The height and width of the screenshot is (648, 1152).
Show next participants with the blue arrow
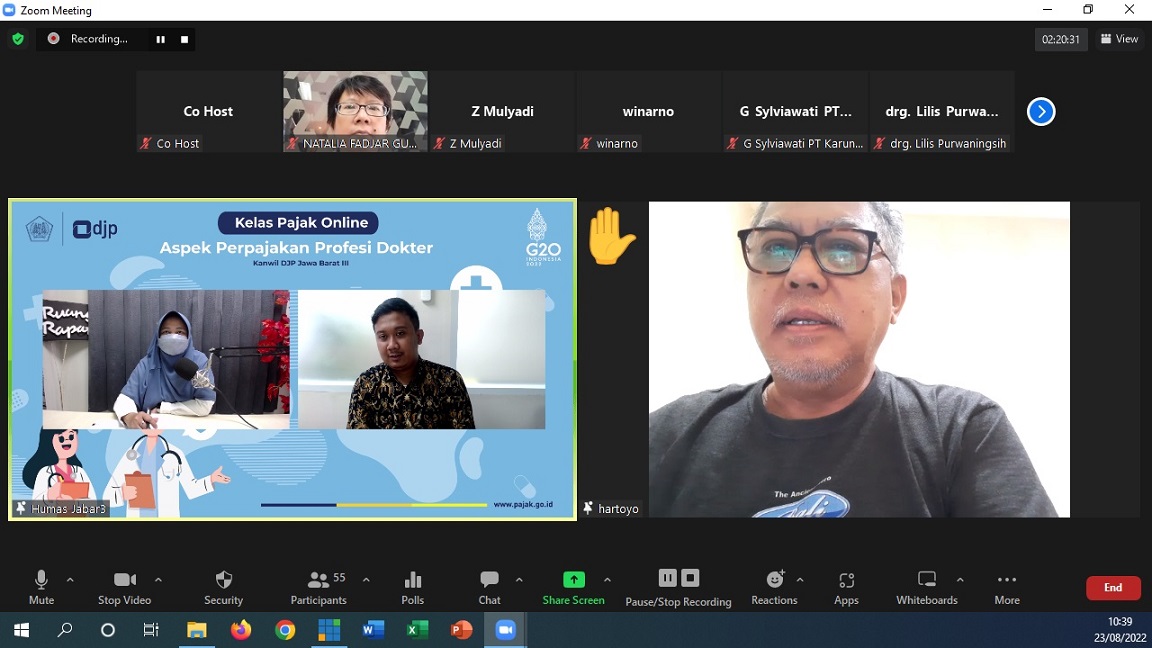(1041, 112)
